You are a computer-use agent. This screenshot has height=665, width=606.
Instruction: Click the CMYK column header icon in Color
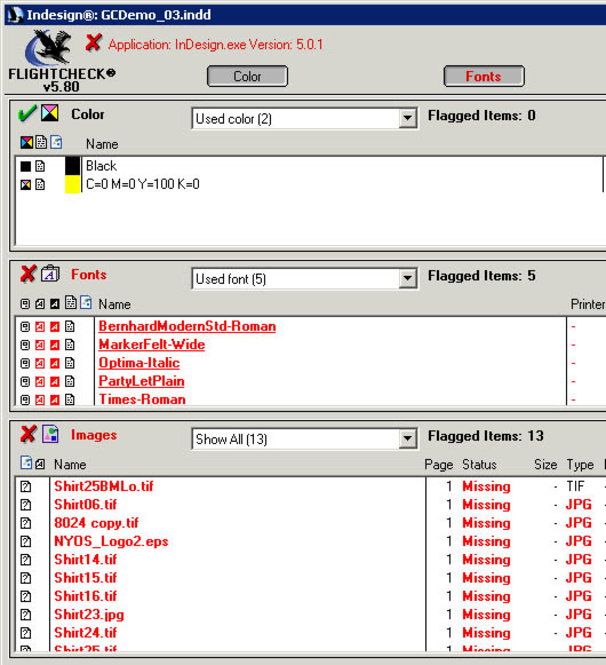tap(27, 142)
